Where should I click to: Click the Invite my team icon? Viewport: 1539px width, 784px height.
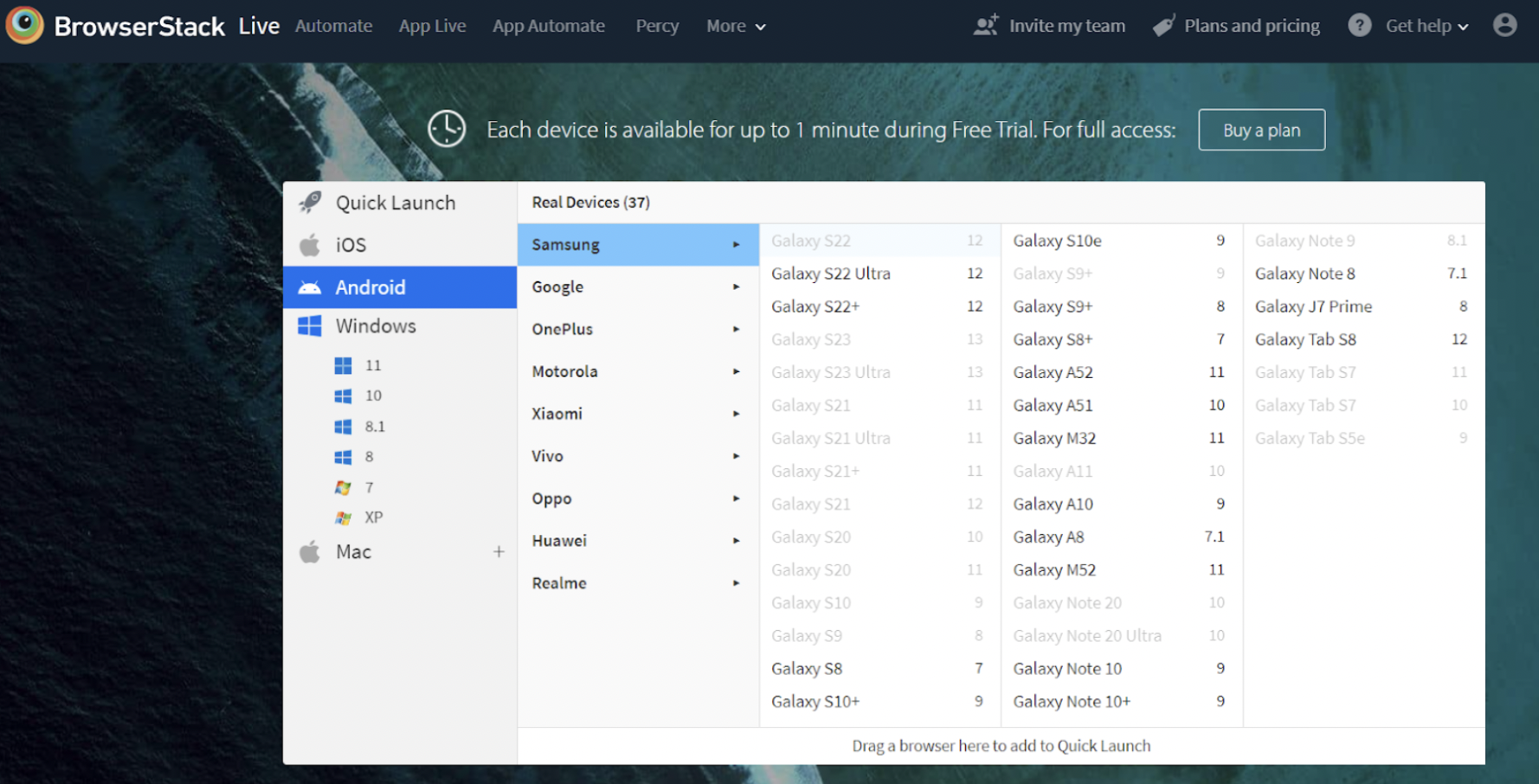(x=983, y=26)
